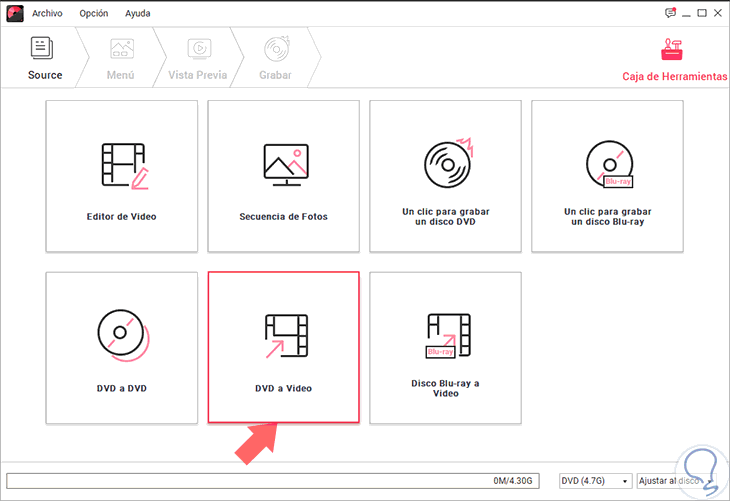Open the Ayuda menu

137,14
